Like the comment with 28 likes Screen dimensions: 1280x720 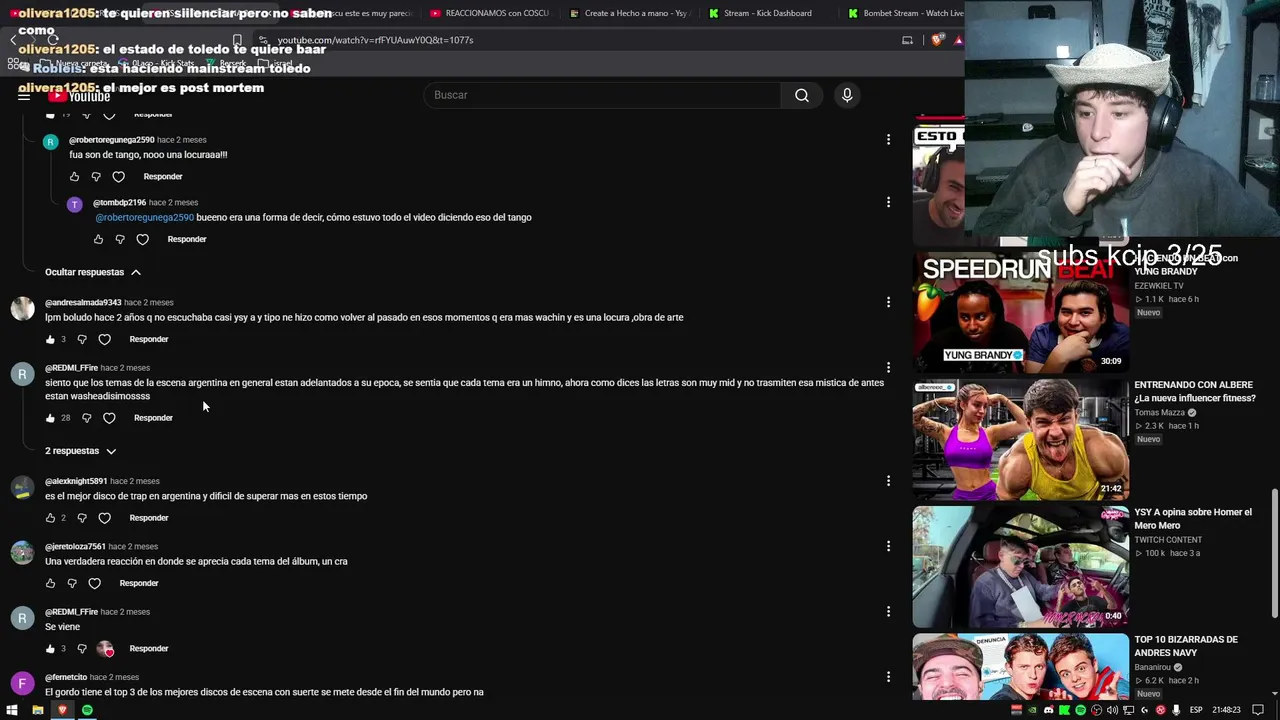[50, 418]
